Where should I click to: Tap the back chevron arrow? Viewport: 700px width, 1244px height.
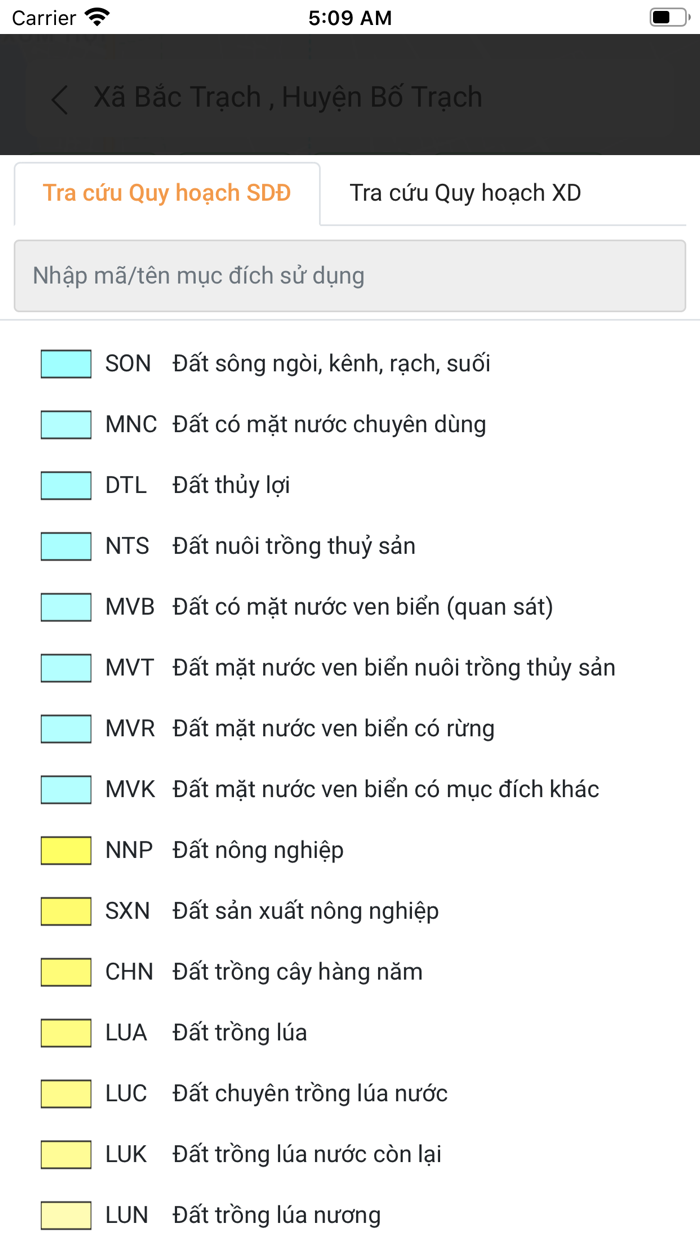pyautogui.click(x=57, y=99)
